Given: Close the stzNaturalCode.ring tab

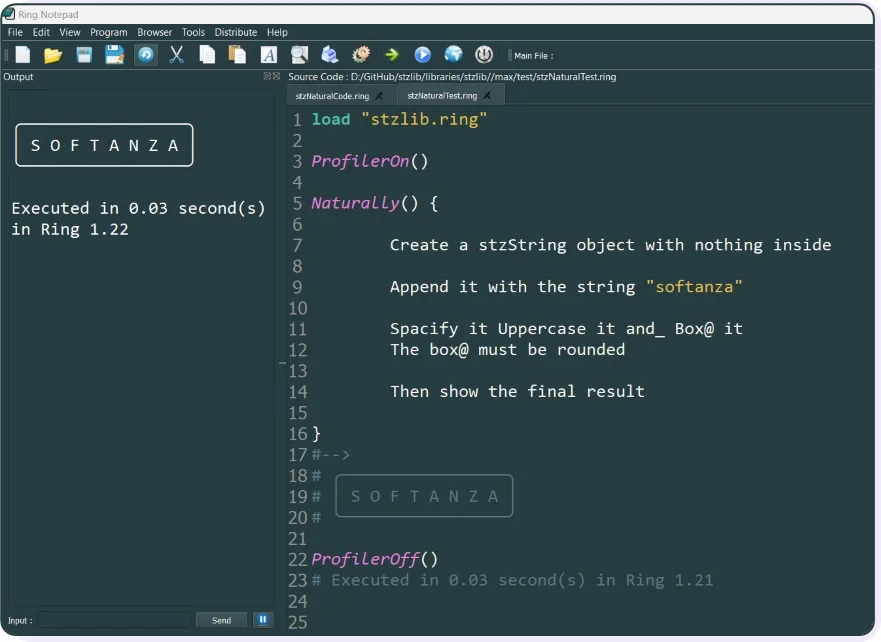Looking at the screenshot, I should [379, 96].
